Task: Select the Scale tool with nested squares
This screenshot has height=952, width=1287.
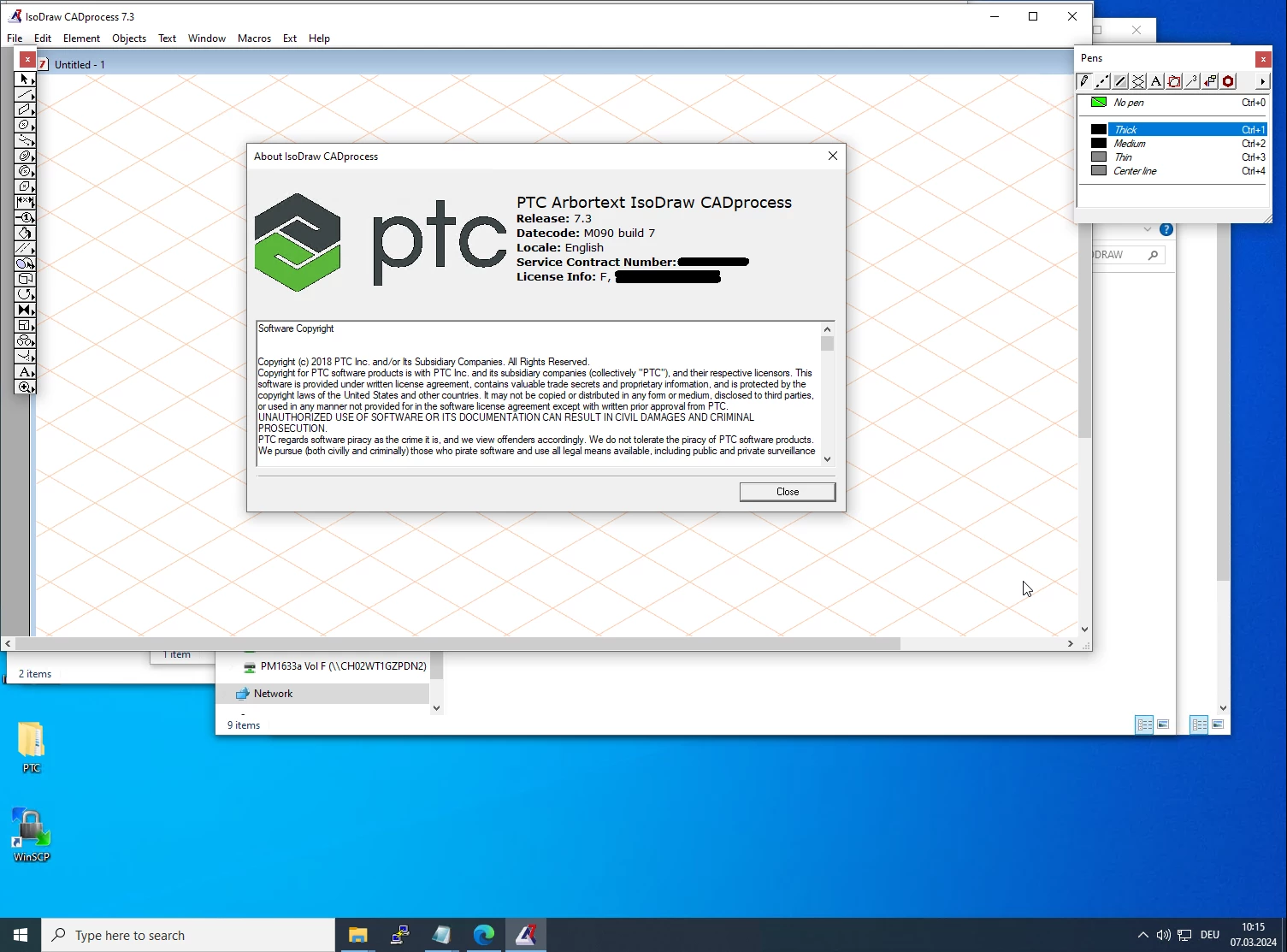Action: pyautogui.click(x=26, y=325)
